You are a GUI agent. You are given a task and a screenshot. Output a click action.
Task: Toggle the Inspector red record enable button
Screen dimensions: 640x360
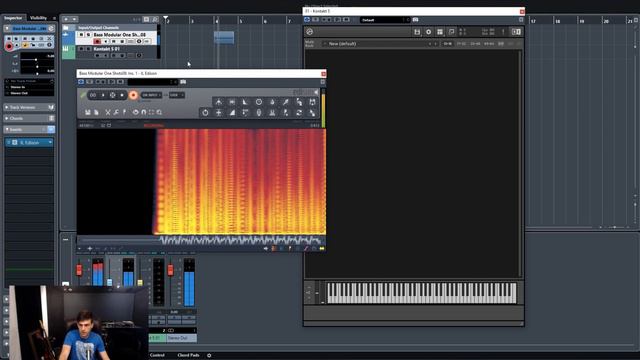(x=9, y=46)
